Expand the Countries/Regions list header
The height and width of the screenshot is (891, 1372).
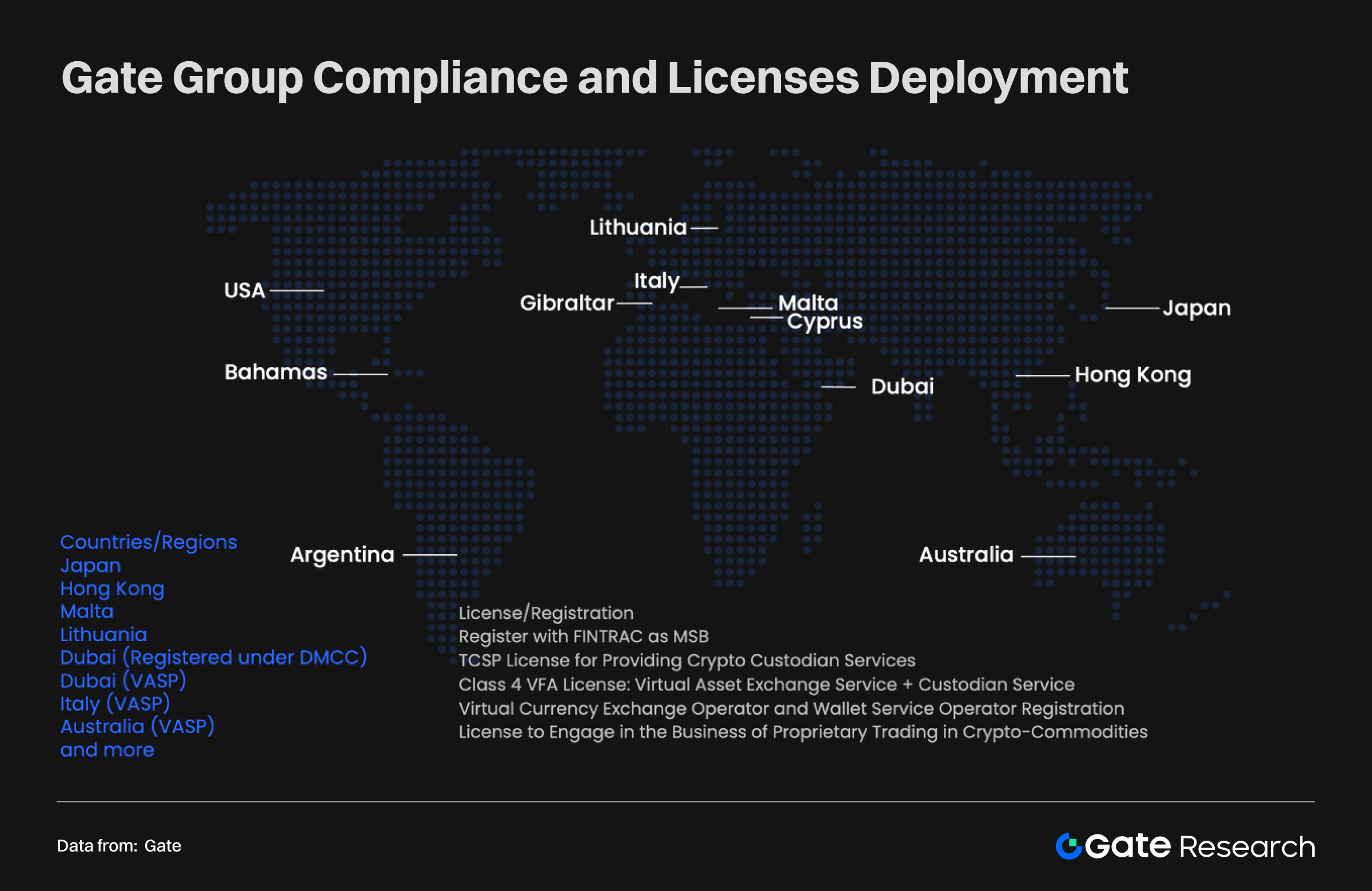point(148,542)
